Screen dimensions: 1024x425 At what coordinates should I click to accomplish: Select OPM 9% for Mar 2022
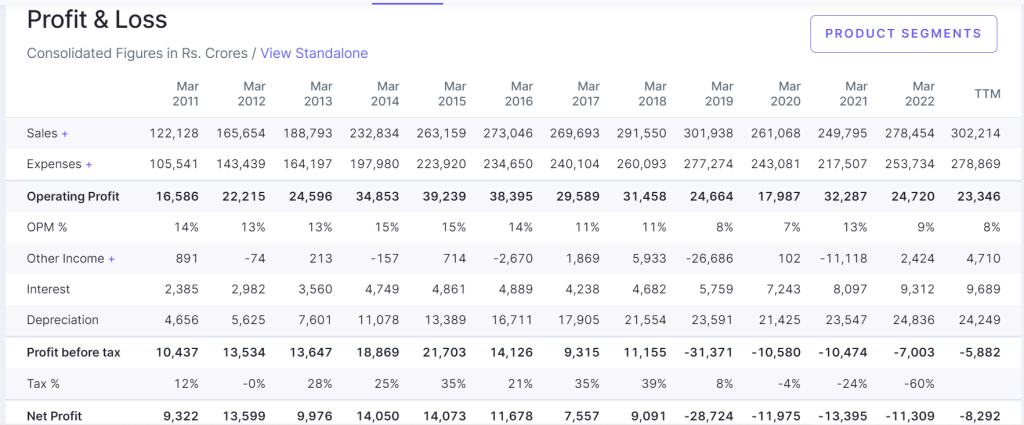(925, 227)
